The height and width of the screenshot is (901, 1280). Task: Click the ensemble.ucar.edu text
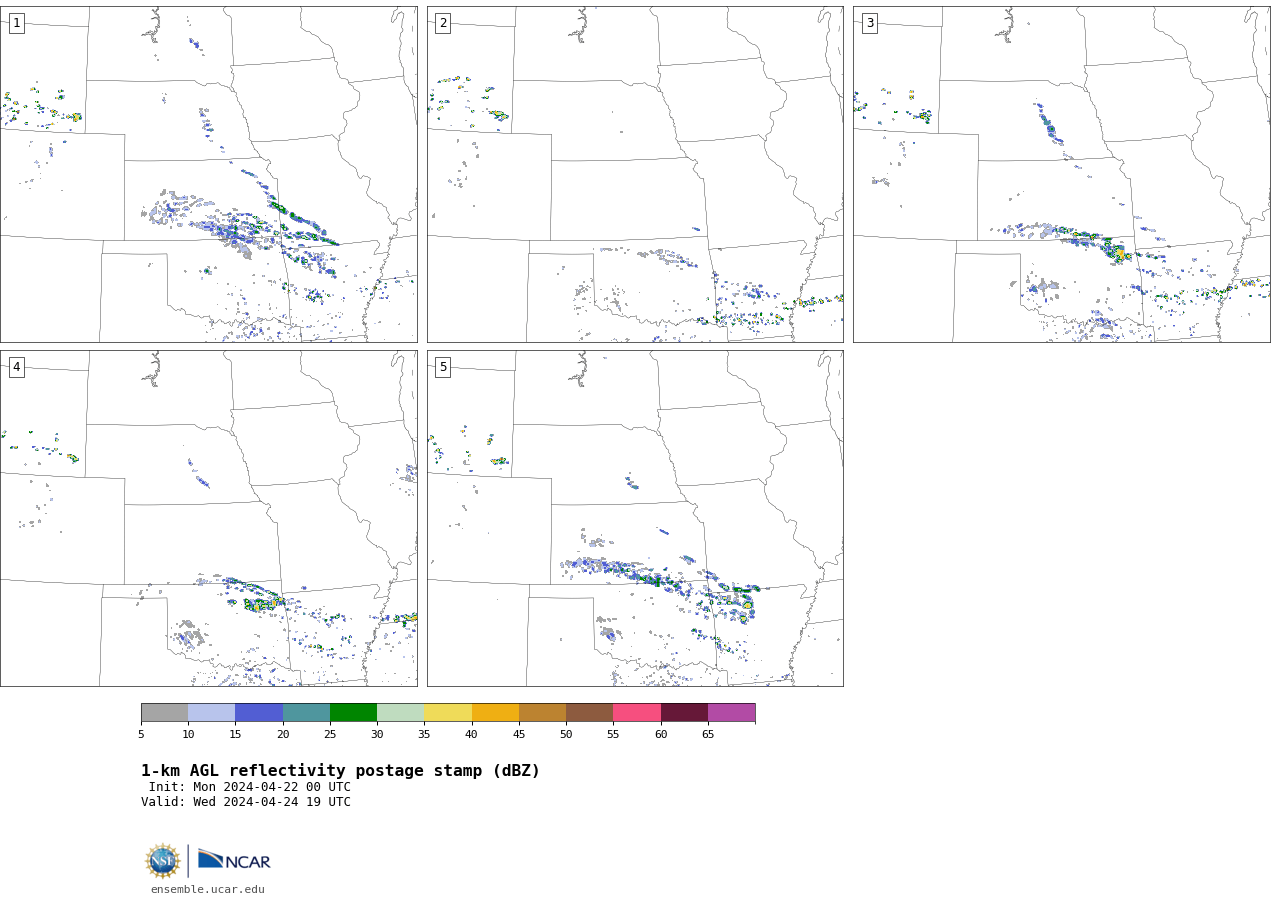point(208,889)
